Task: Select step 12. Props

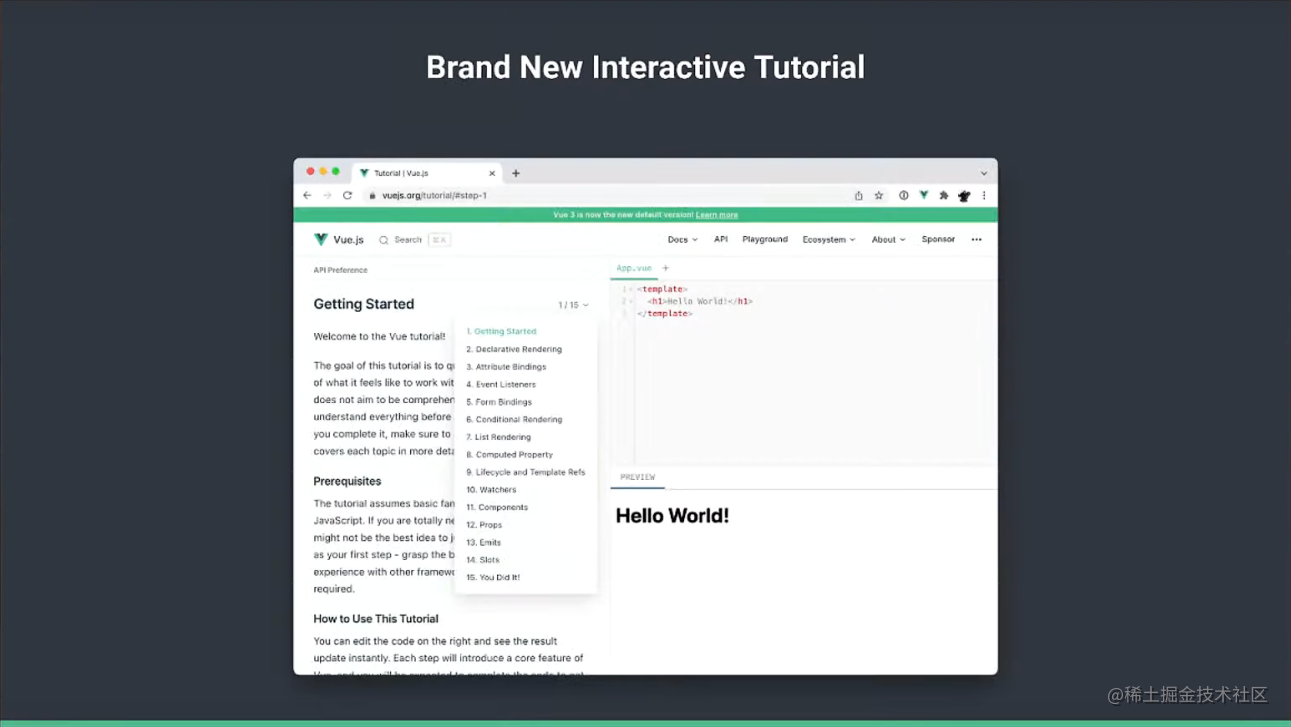Action: [x=484, y=525]
